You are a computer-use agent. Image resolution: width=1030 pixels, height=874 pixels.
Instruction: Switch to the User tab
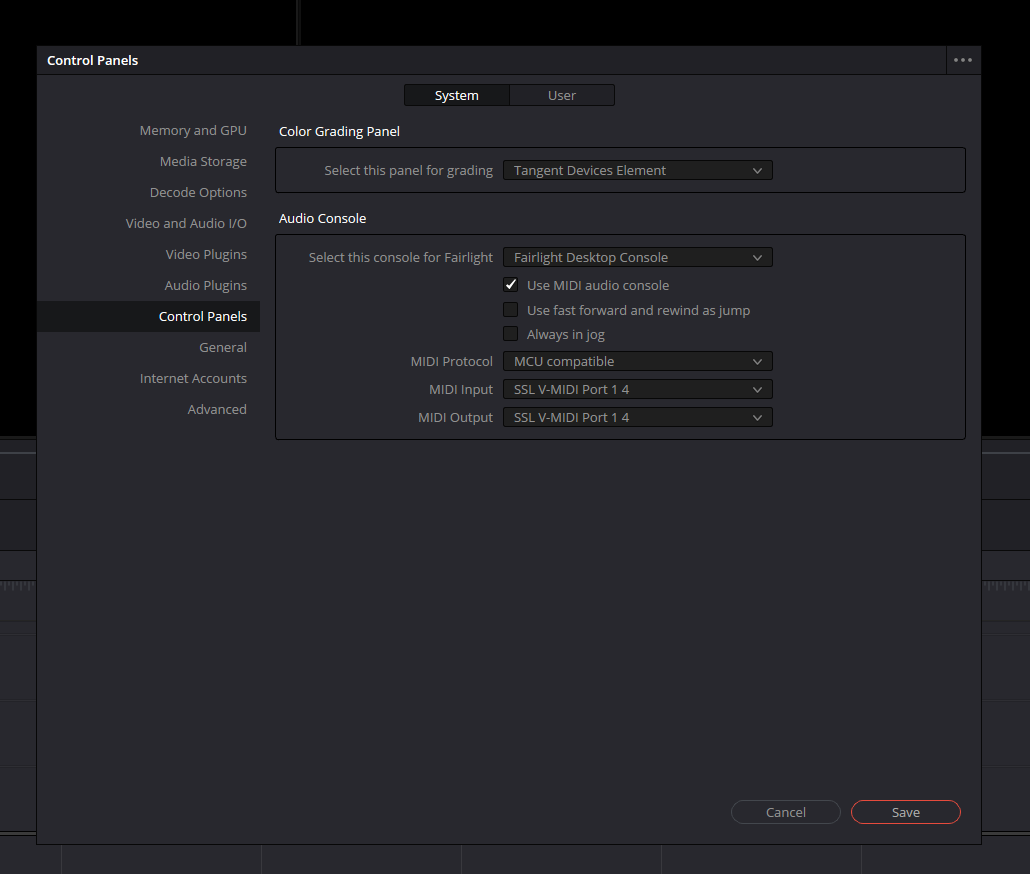point(562,95)
